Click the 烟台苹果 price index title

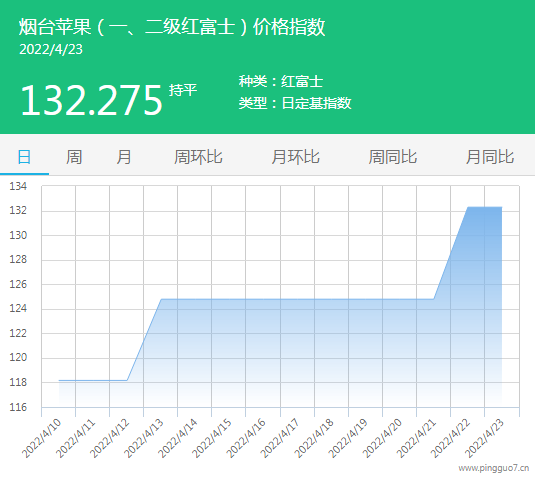[x=172, y=27]
